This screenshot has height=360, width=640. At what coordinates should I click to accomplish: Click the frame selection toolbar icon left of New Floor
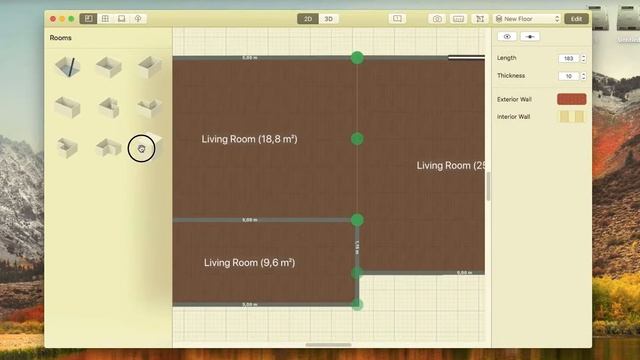(480, 19)
